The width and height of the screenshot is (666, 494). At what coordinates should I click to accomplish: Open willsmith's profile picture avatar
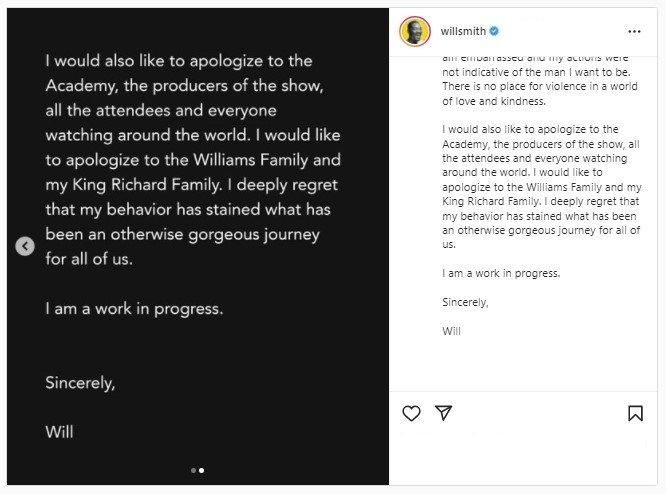pos(415,31)
